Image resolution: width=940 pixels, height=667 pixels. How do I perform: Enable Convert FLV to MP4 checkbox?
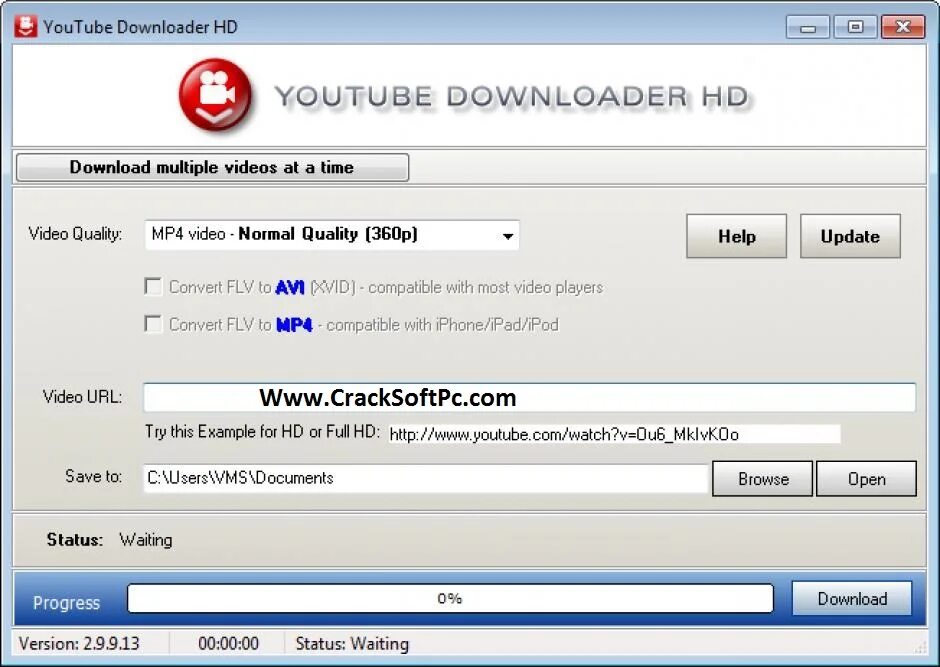[153, 324]
